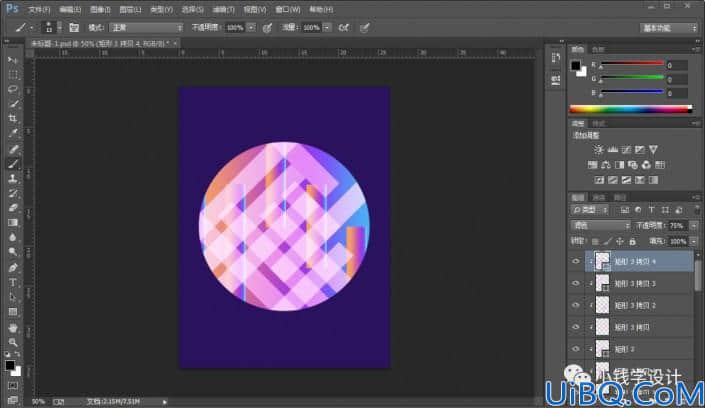The image size is (705, 408).
Task: Add a Color Balance adjustment
Action: pos(606,165)
